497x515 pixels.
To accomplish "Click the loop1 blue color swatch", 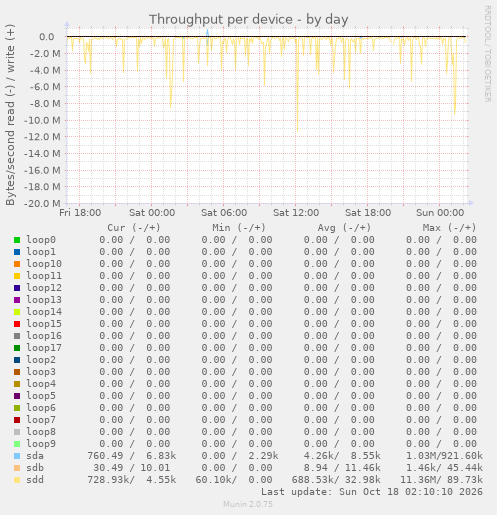I will [x=17, y=252].
